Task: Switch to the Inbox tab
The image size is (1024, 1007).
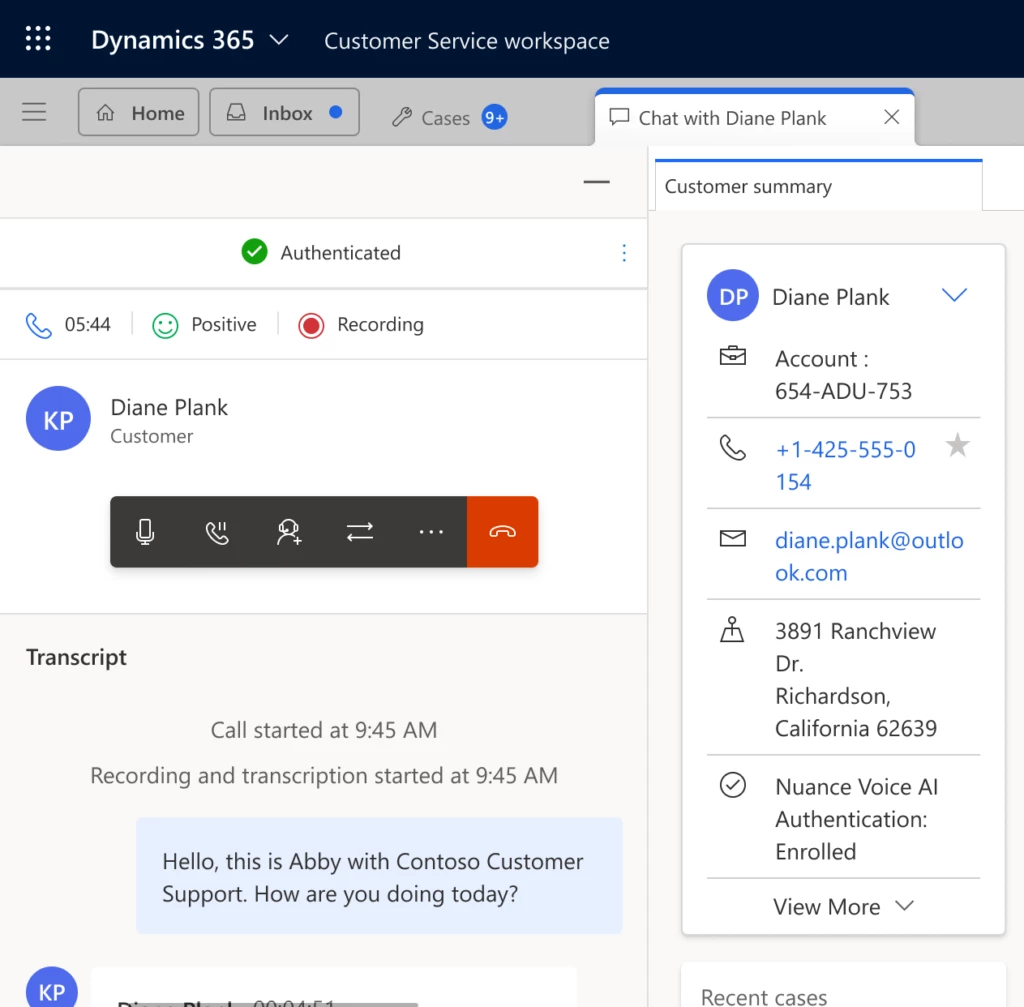Action: (x=284, y=112)
